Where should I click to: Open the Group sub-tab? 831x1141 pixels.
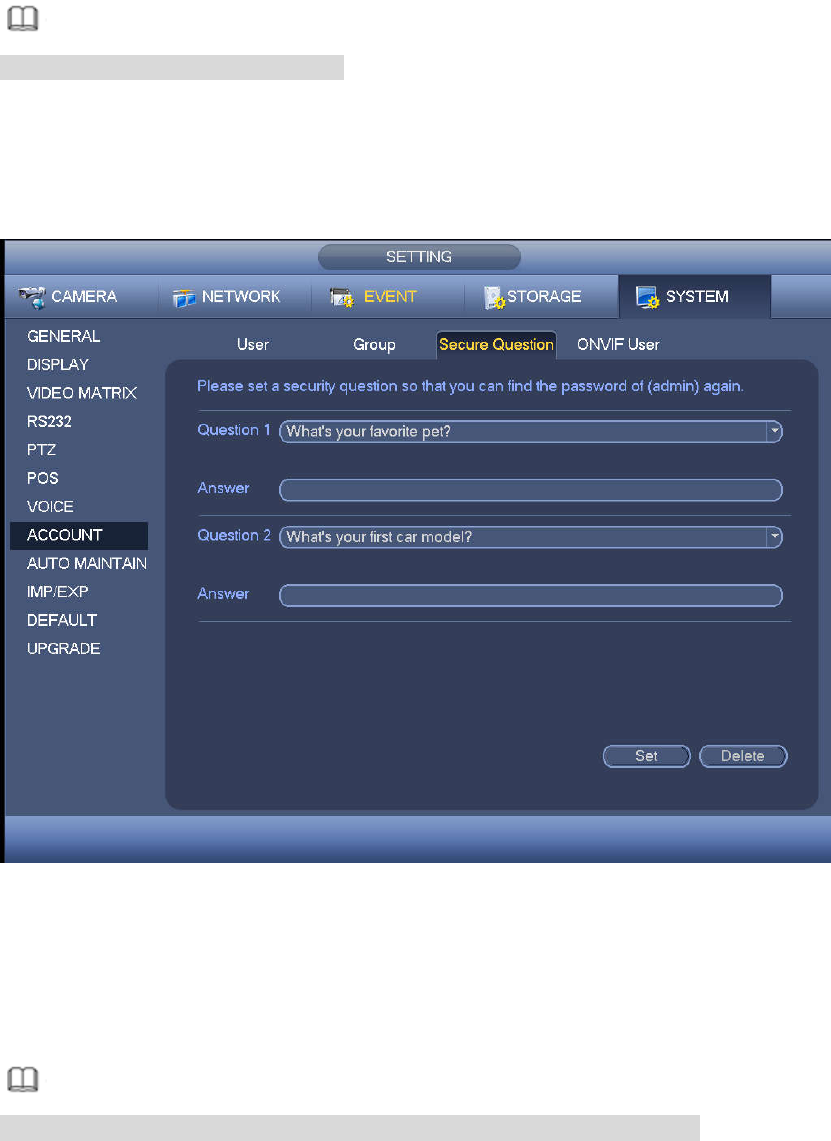tap(374, 345)
